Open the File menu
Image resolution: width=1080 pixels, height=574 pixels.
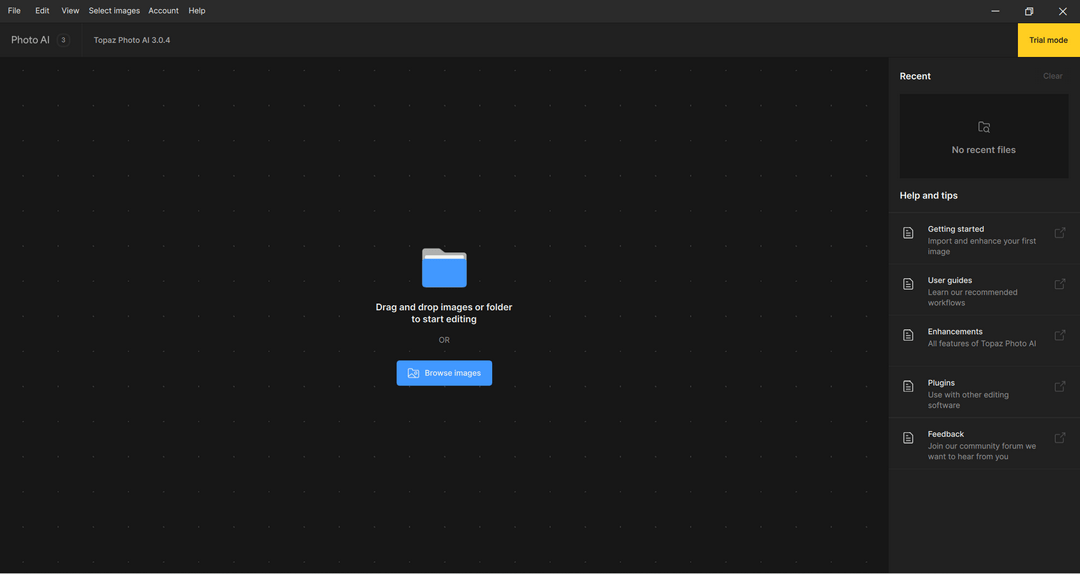[14, 11]
